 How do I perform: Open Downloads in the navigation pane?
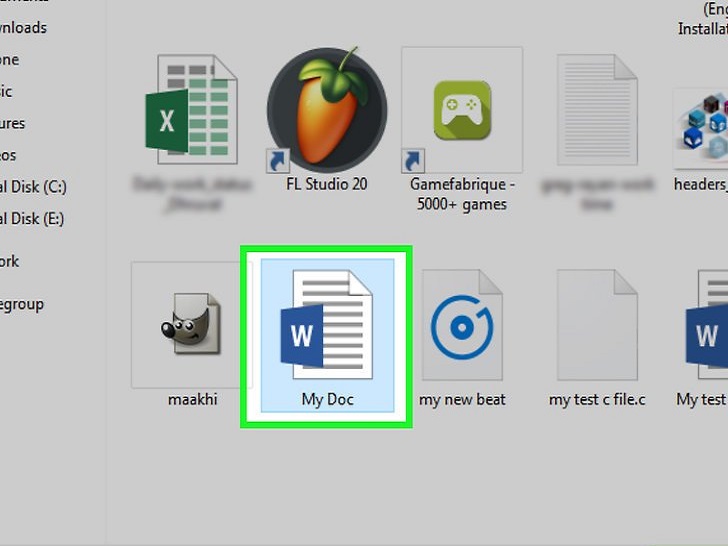tap(23, 28)
